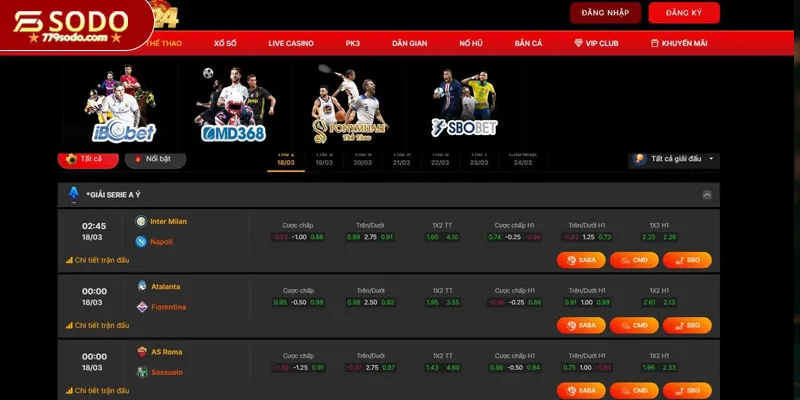Click CMD button for Inter Milan match
Image resolution: width=800 pixels, height=400 pixels.
634,260
